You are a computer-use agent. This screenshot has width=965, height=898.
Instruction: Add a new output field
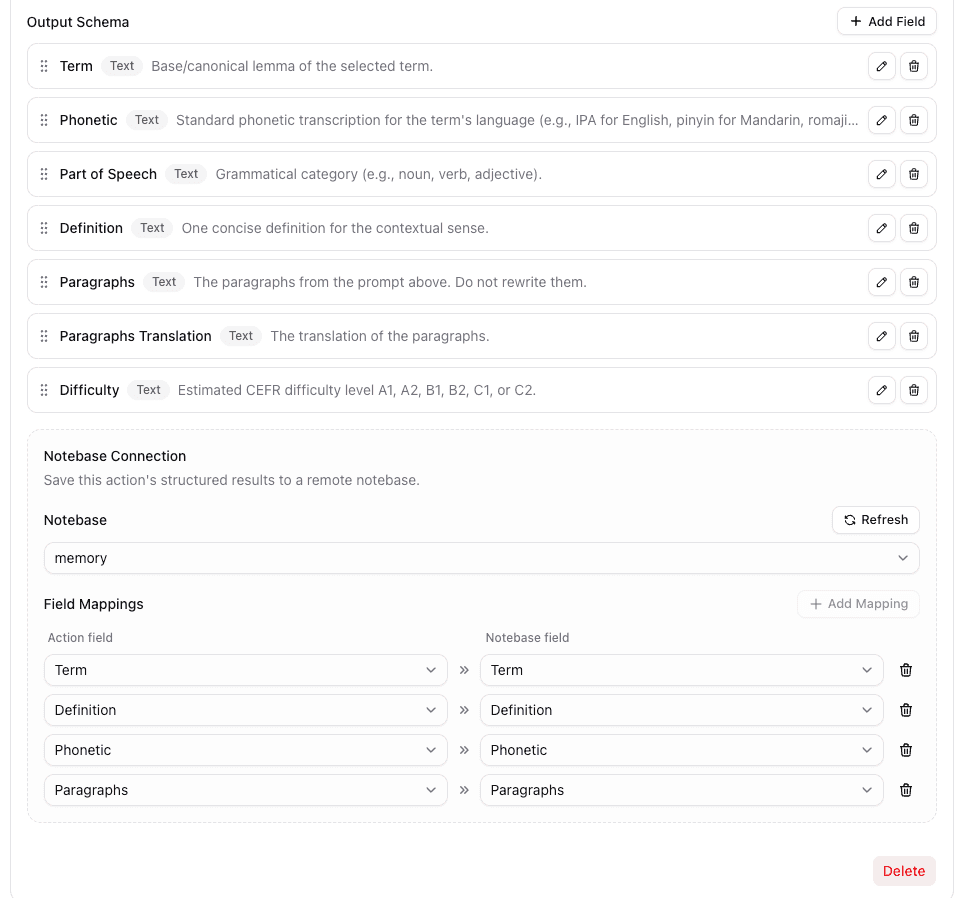click(886, 21)
